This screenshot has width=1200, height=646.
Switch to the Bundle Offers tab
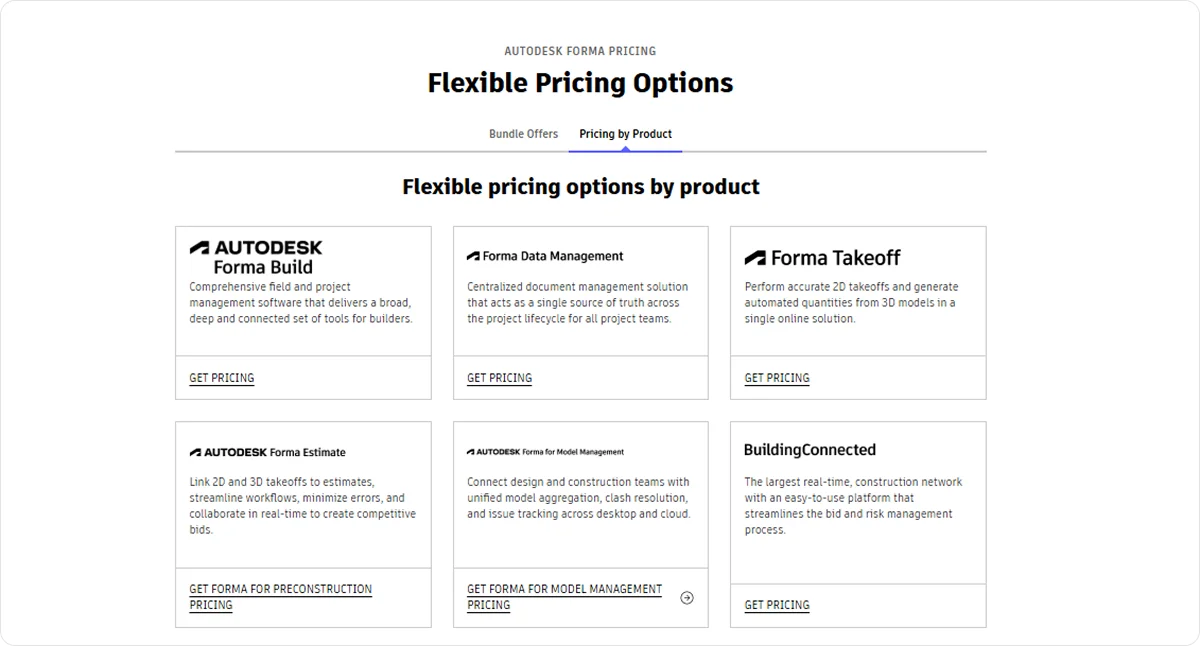524,133
